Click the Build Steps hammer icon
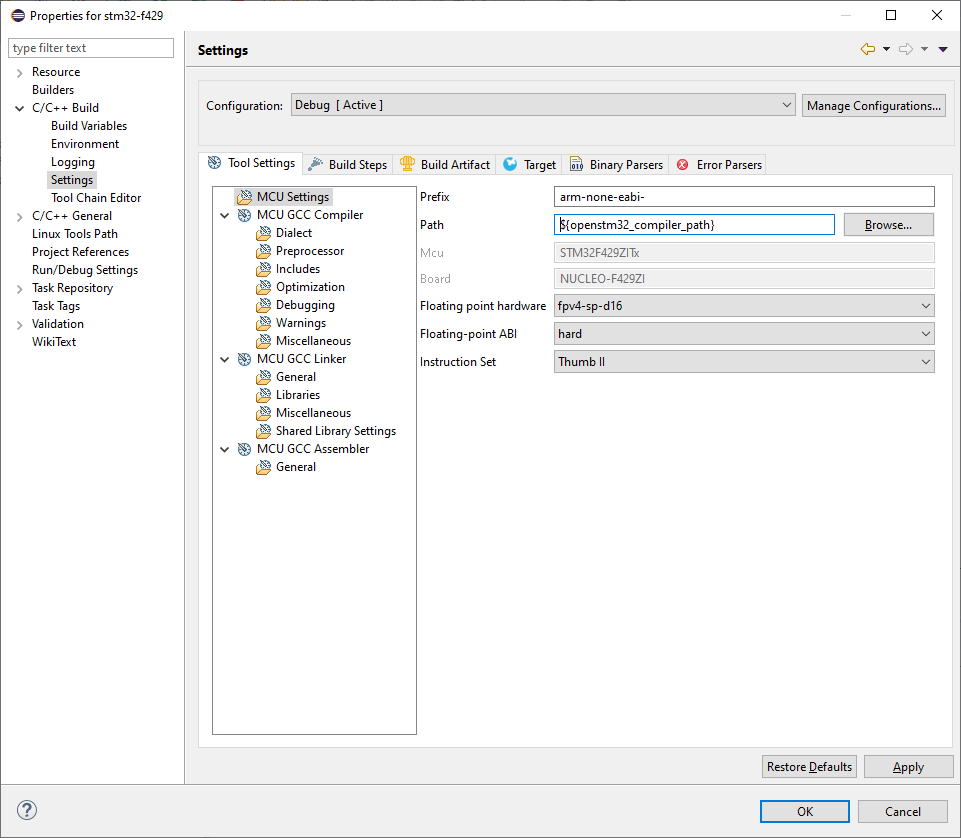This screenshot has height=838, width=961. point(315,164)
